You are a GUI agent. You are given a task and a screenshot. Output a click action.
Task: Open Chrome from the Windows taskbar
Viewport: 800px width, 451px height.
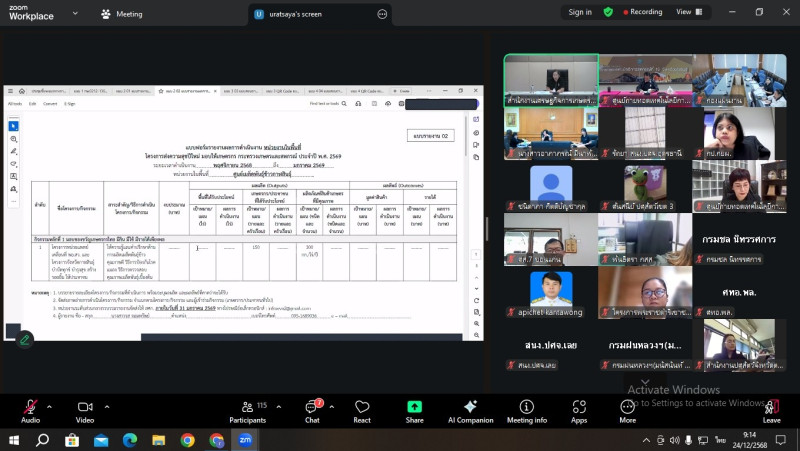[x=187, y=440]
